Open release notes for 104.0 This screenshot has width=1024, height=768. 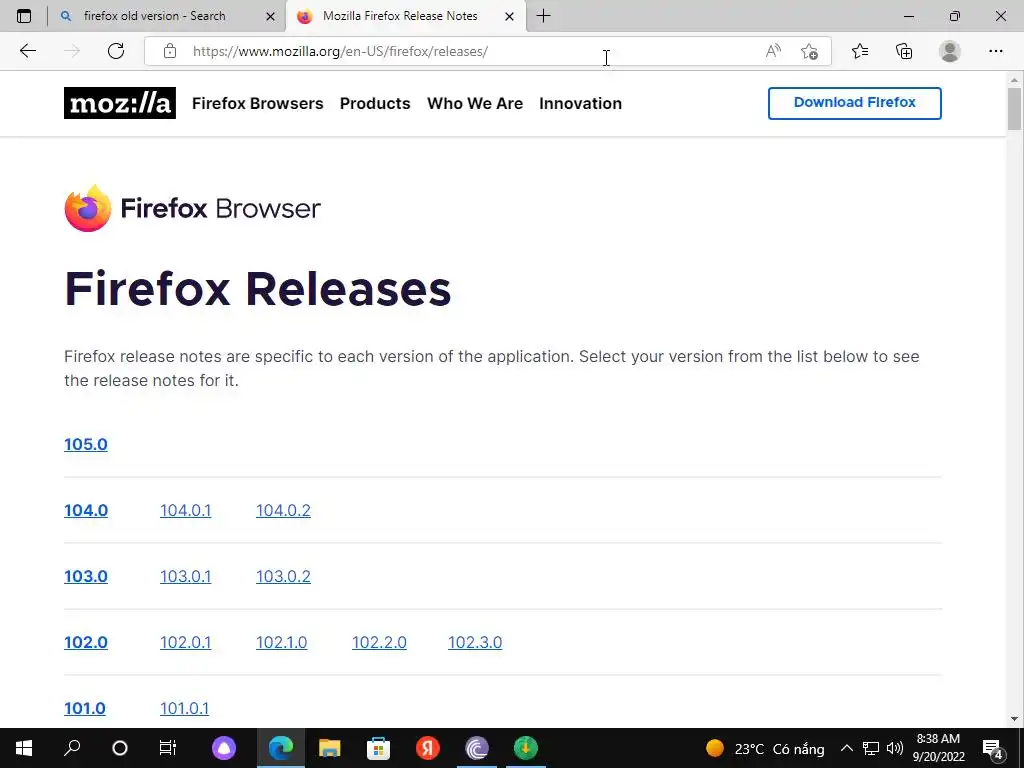pyautogui.click(x=86, y=510)
